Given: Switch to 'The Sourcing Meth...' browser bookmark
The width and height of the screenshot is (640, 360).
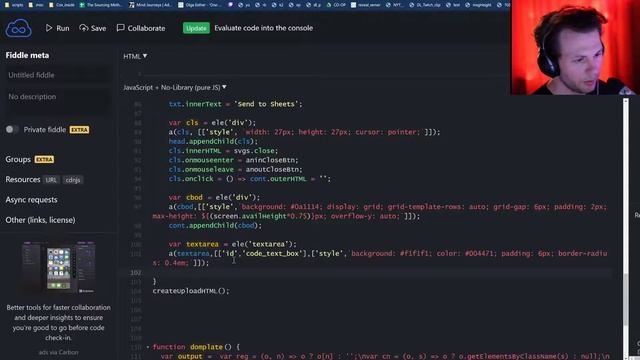Looking at the screenshot, I should (101, 5).
